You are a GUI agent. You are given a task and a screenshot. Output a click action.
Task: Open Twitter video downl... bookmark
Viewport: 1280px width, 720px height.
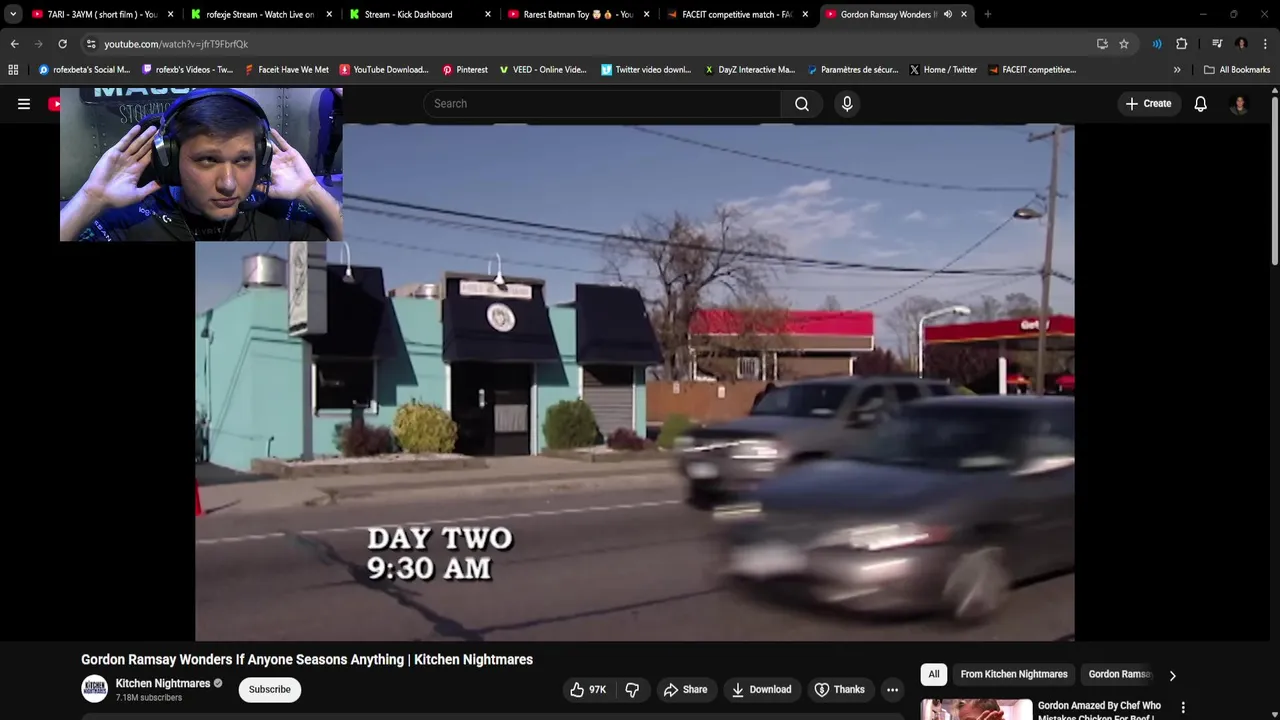pyautogui.click(x=646, y=70)
